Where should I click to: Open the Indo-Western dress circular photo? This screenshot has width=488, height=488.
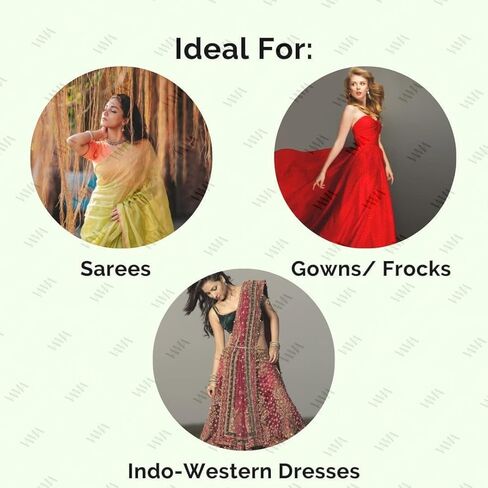pyautogui.click(x=244, y=360)
